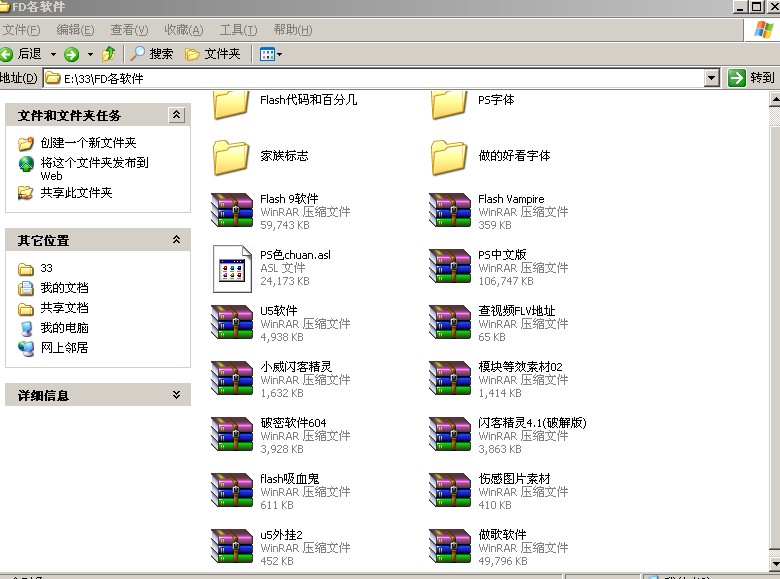
Task: Select the PS中文版 RAR archive icon
Action: (x=450, y=267)
